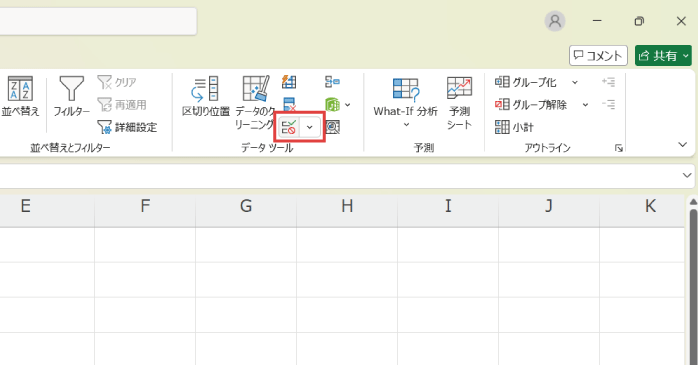Screen dimensions: 698x365
Task: Click 再適用 to reapply filter
Action: 122,105
